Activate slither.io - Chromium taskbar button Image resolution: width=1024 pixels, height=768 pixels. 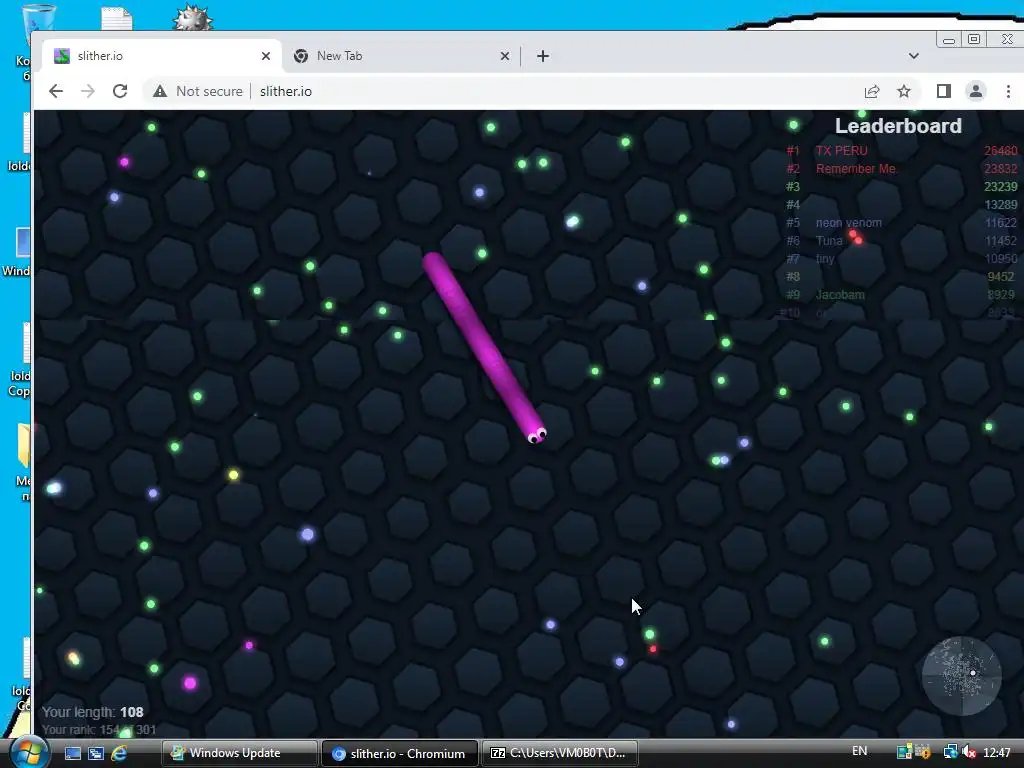click(x=400, y=754)
